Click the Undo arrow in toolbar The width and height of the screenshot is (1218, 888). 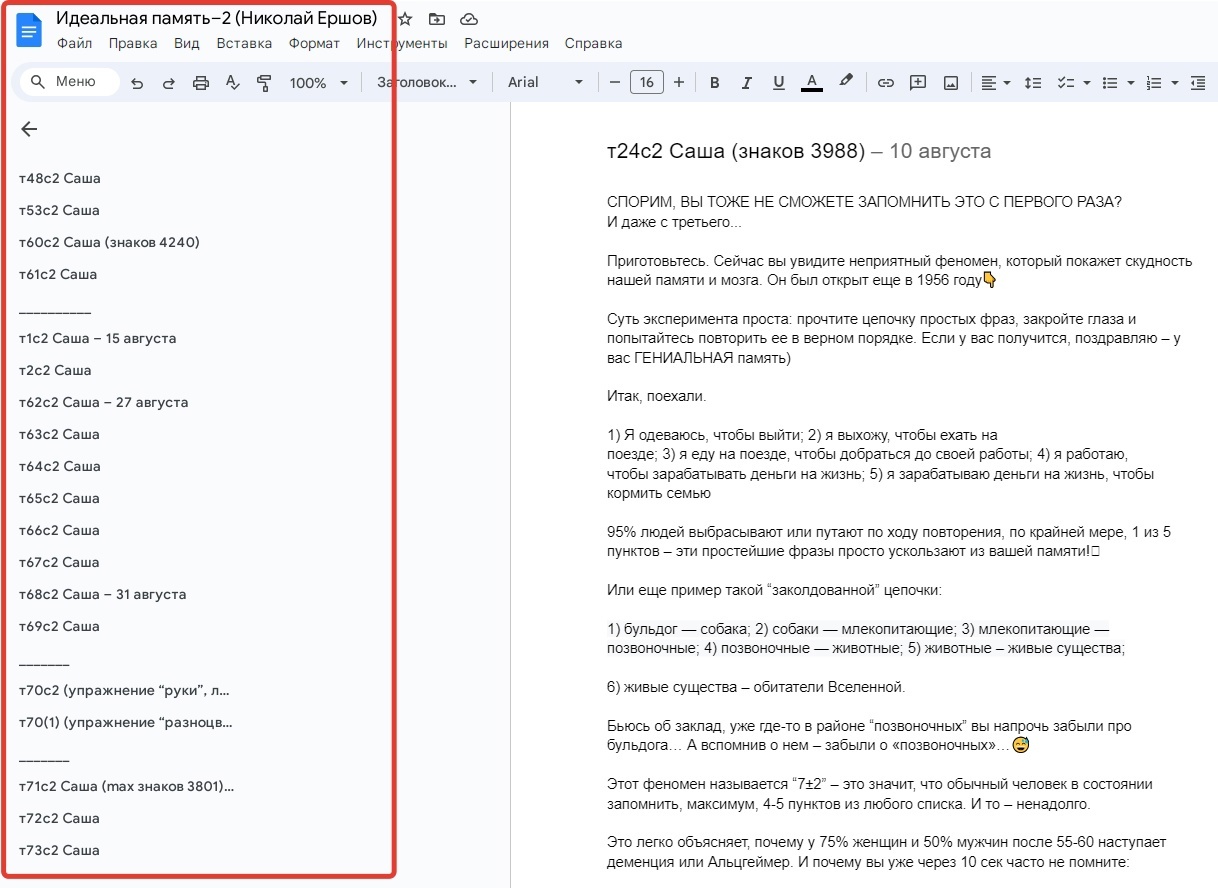tap(137, 83)
